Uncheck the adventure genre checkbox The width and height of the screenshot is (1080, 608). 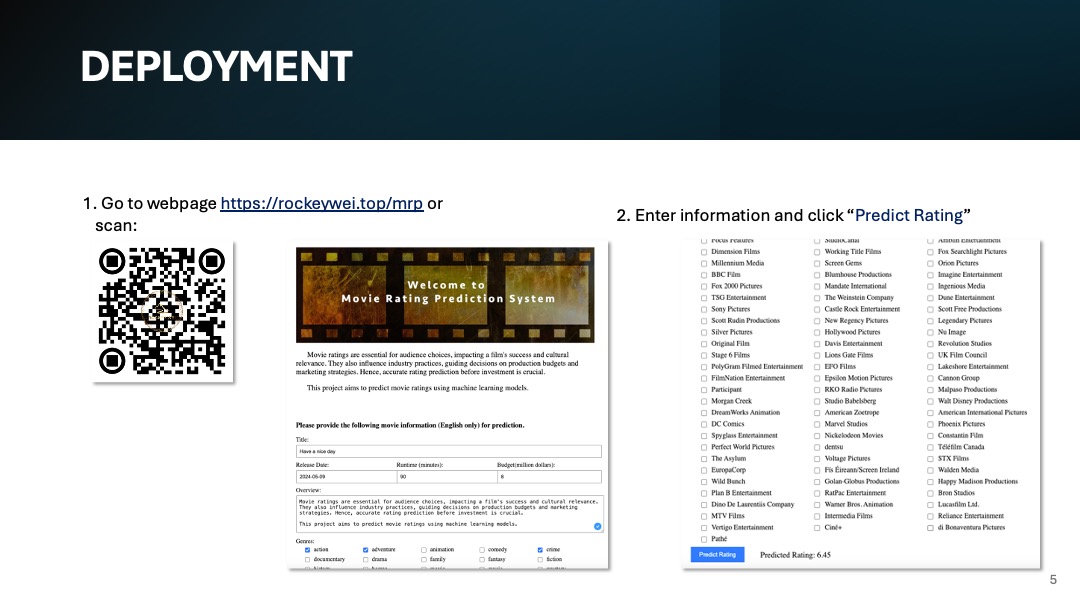365,549
